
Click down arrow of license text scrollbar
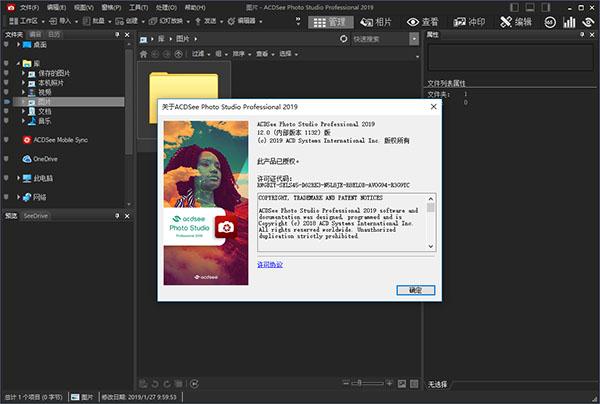[x=431, y=246]
